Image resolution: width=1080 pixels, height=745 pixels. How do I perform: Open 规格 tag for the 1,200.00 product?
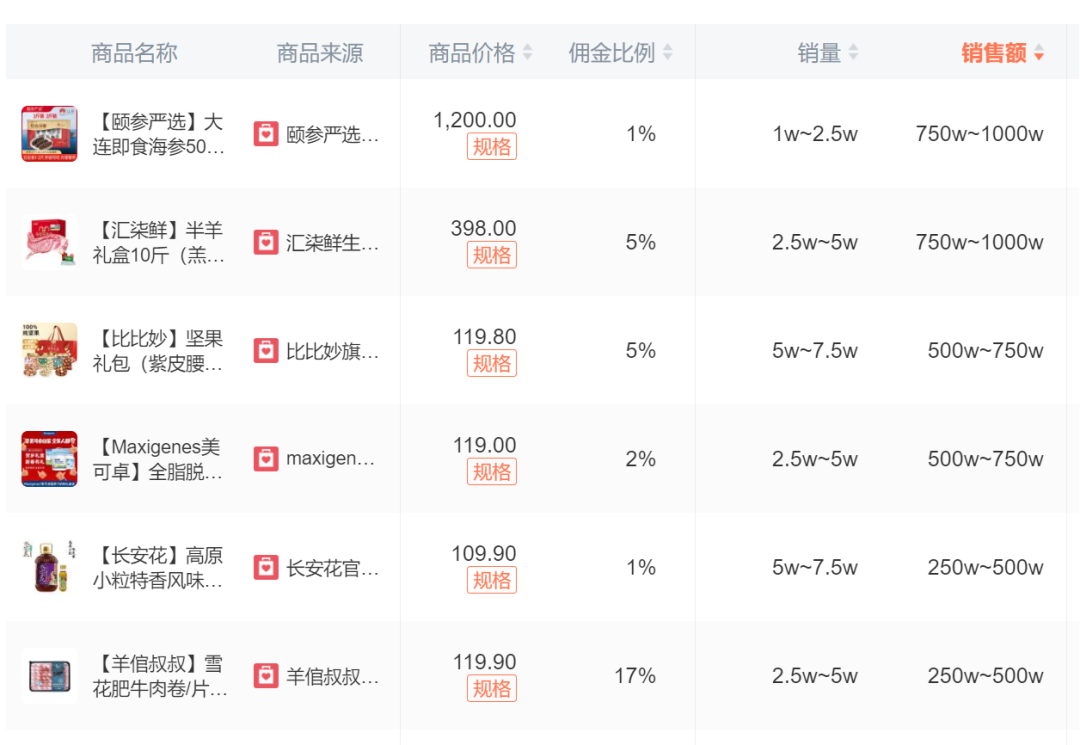coord(492,147)
